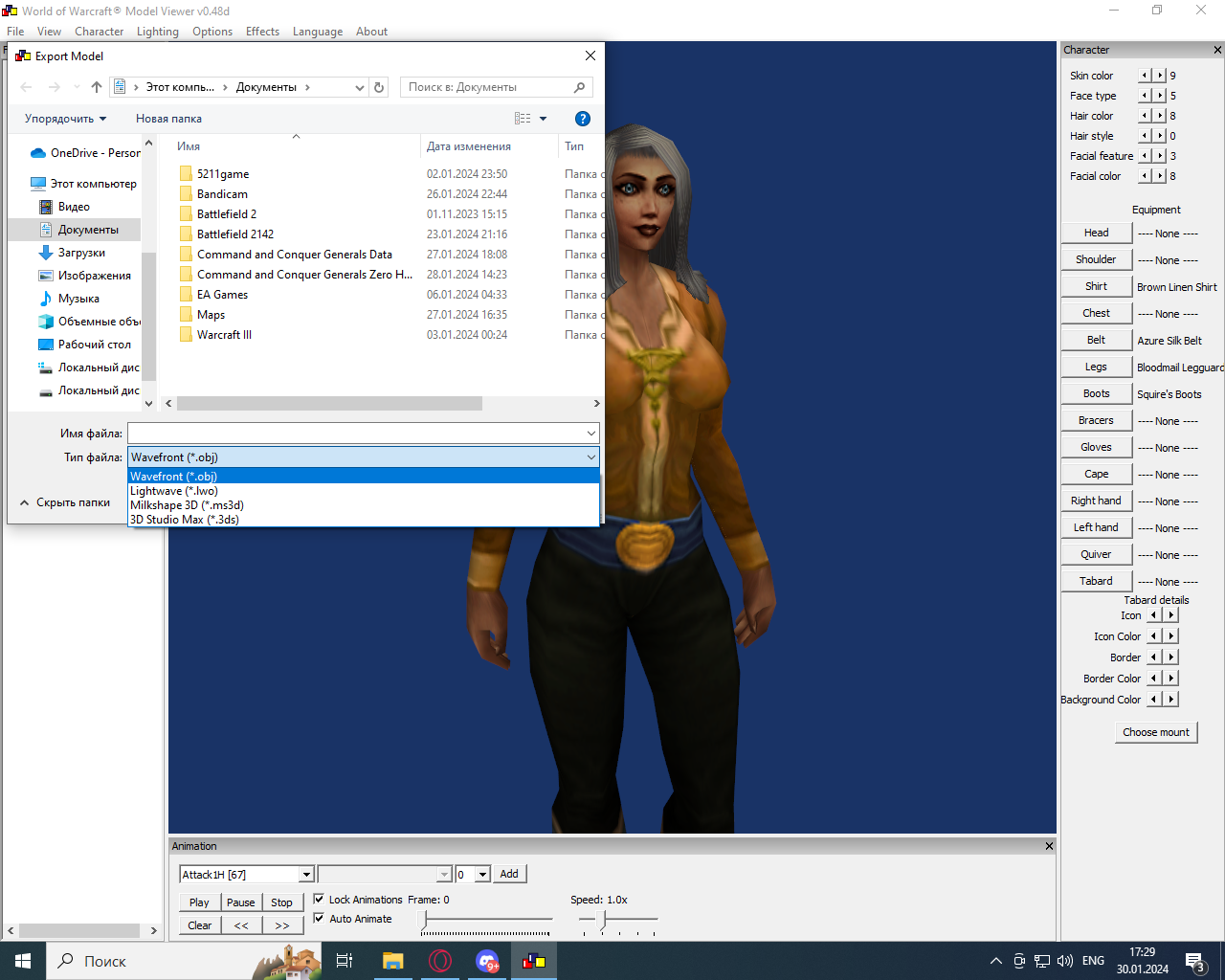Decrease Facial color with left arrow

tap(1145, 175)
